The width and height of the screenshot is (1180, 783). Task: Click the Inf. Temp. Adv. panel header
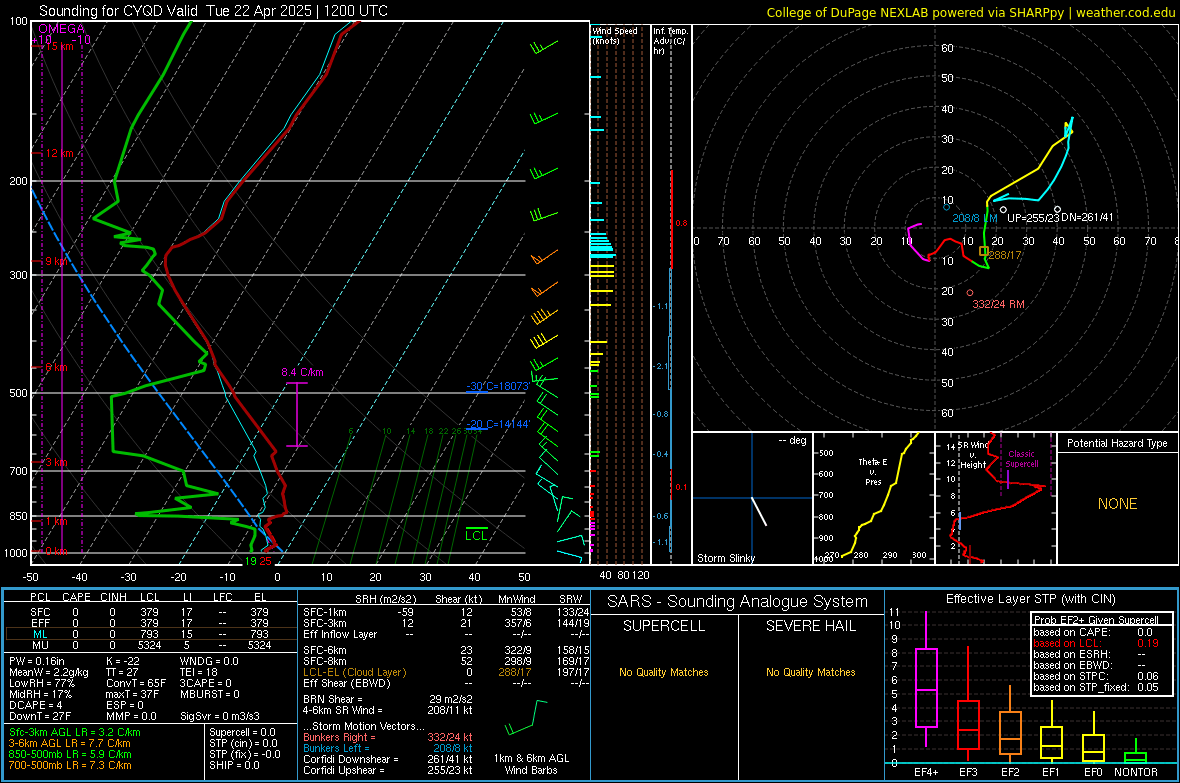669,41
